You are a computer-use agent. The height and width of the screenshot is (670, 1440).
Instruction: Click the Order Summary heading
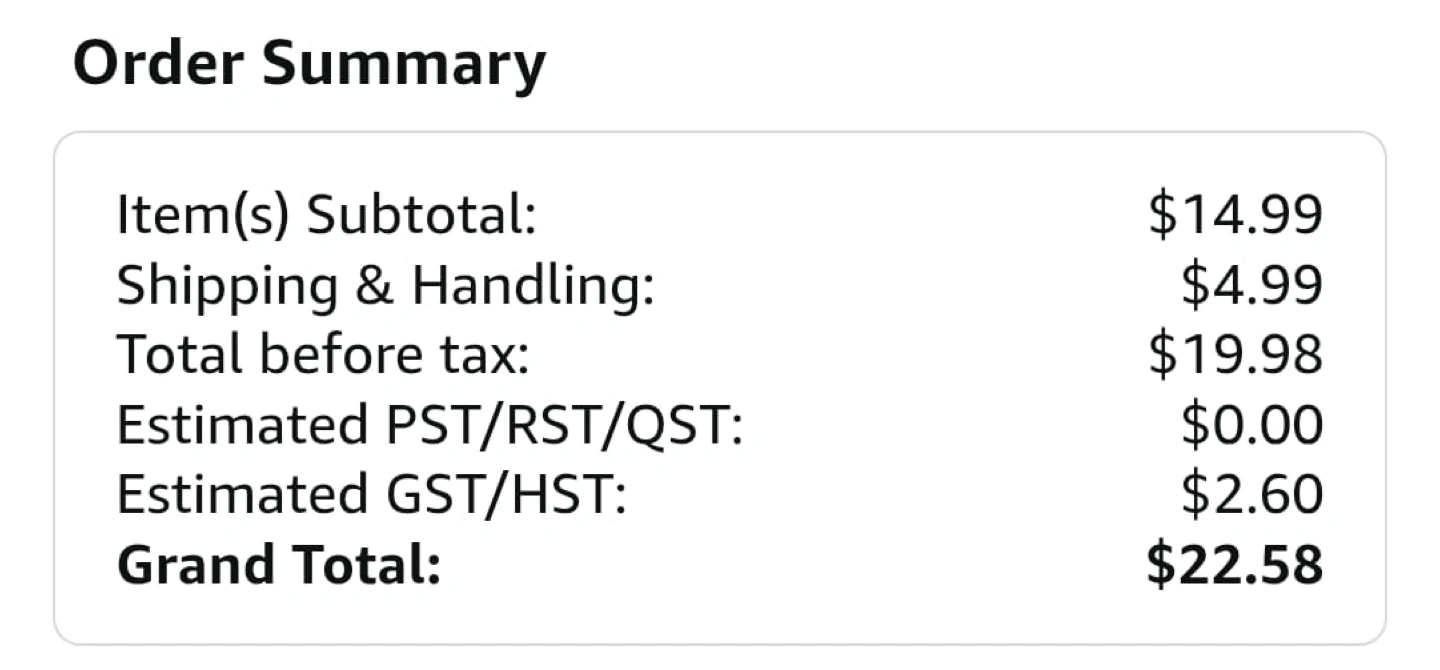(x=309, y=65)
